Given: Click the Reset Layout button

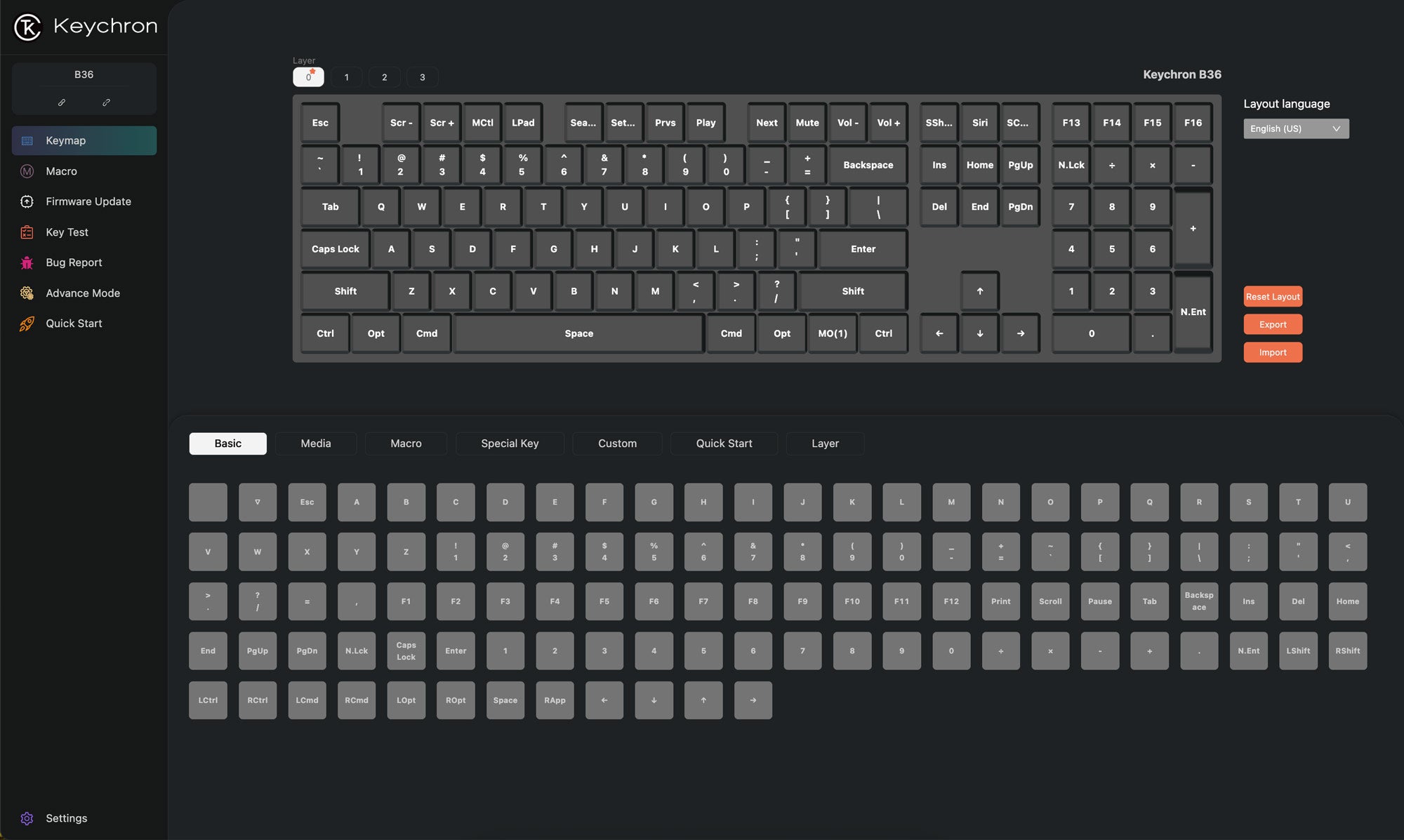Looking at the screenshot, I should 1272,297.
